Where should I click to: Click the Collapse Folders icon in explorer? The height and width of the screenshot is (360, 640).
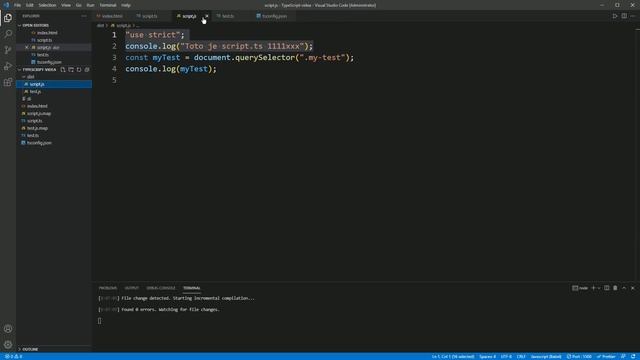(87, 70)
